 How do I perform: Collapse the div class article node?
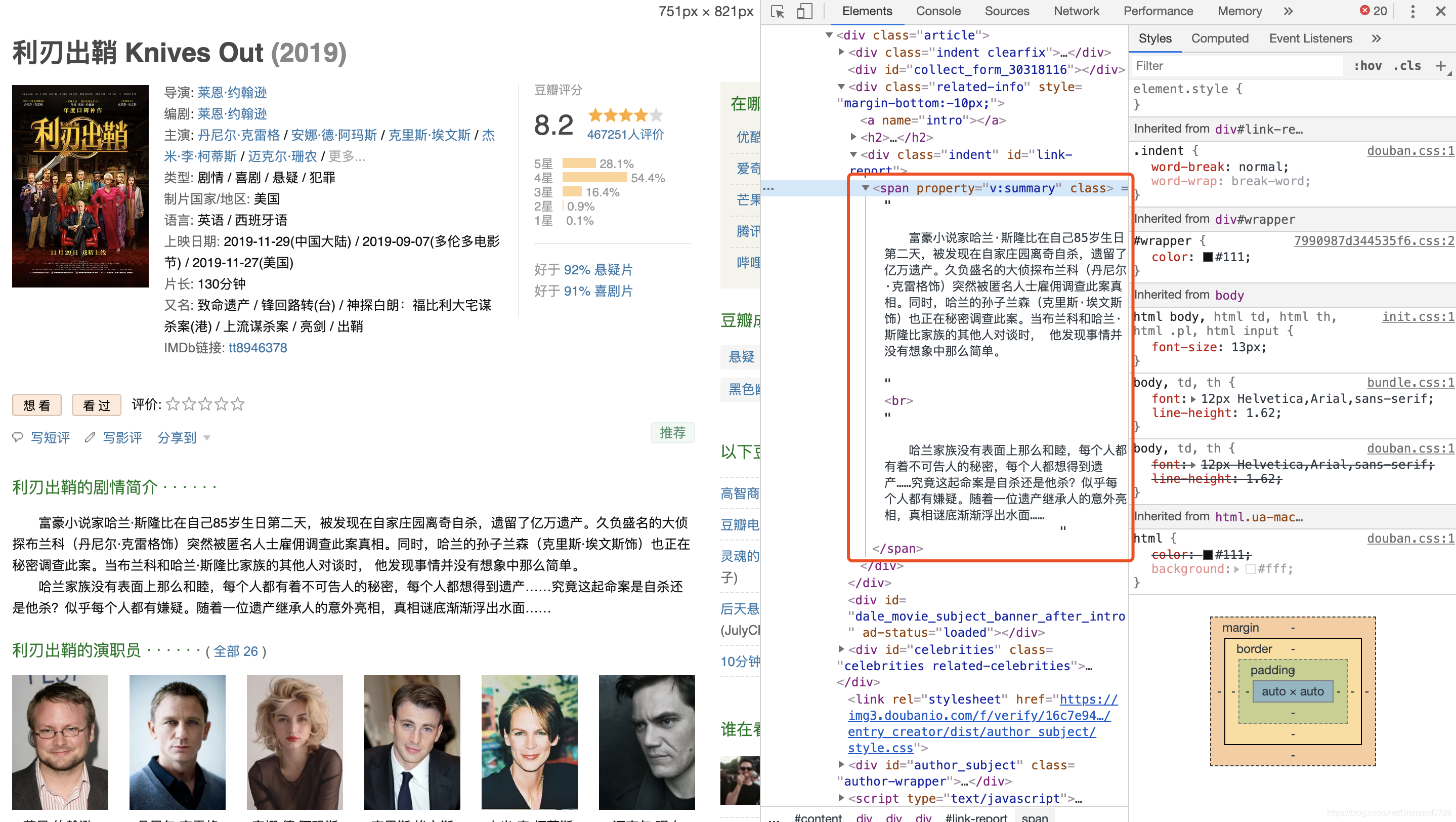(829, 35)
